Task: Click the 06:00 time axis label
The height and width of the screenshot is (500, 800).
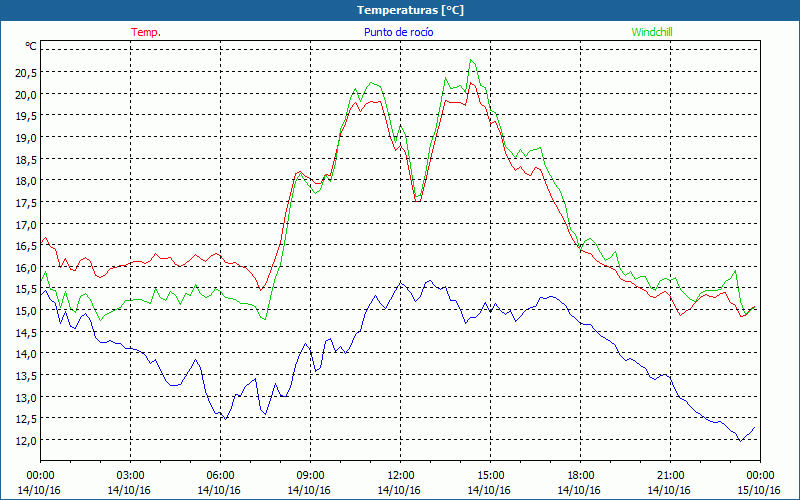Action: [220, 476]
